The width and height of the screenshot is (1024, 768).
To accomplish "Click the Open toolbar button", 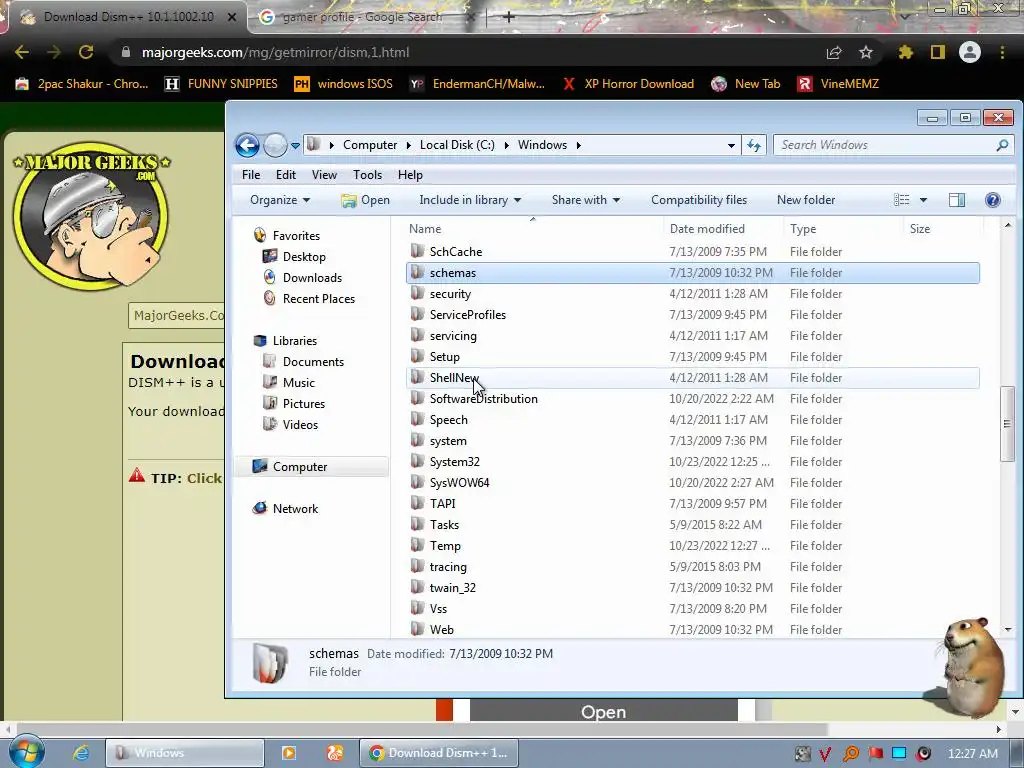I will 365,200.
